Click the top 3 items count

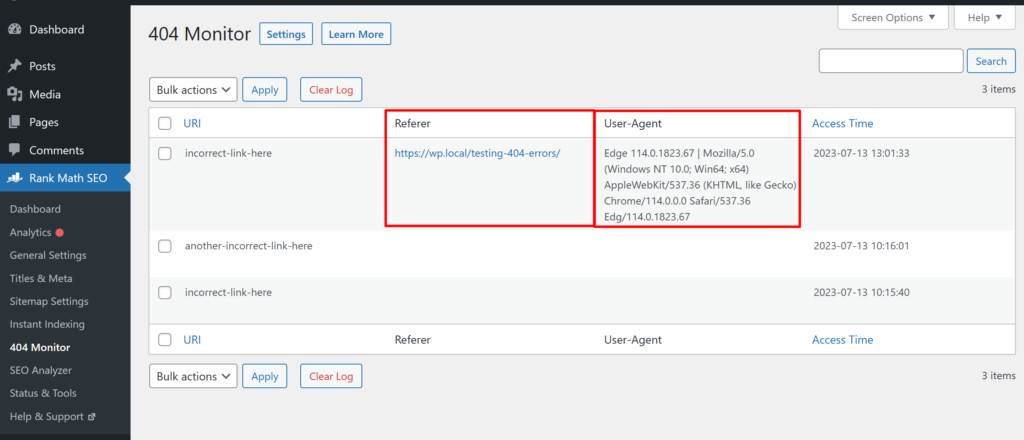(999, 89)
